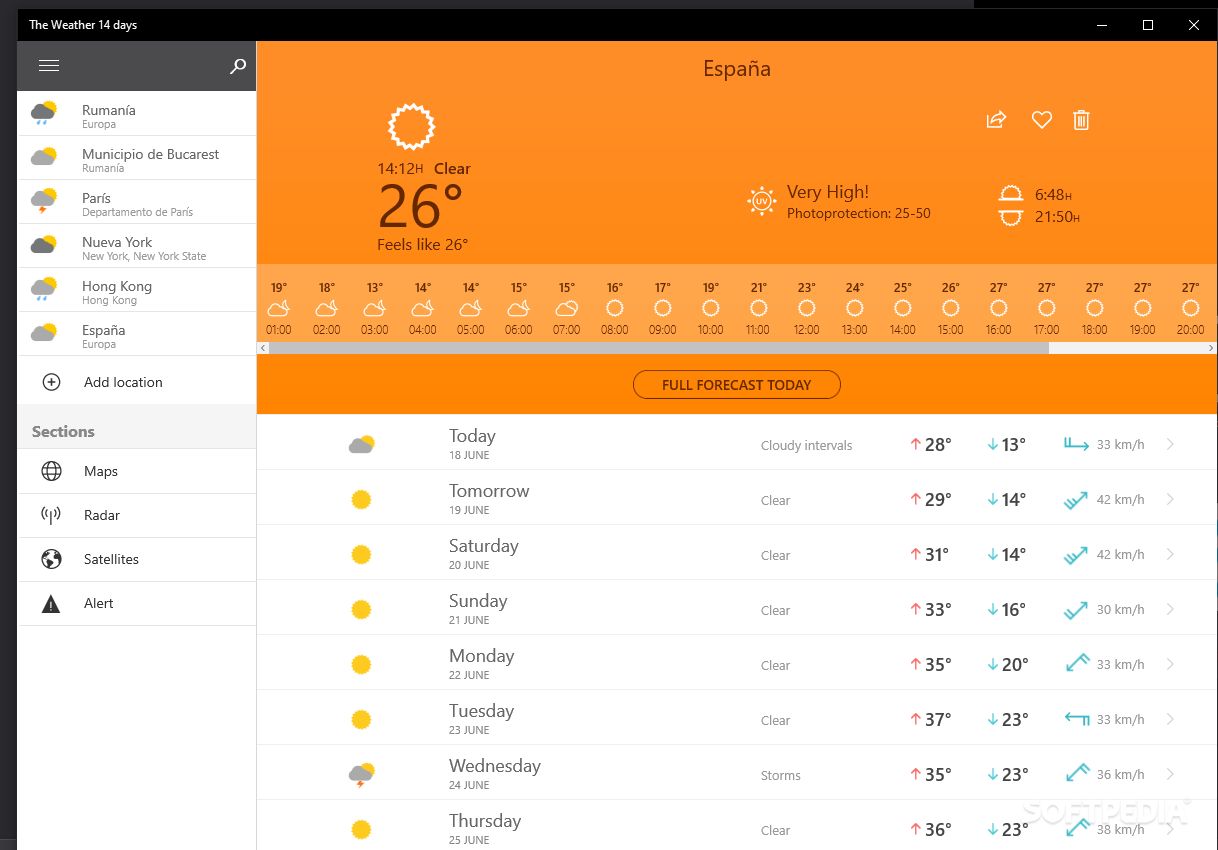
Task: Click the 'Storms' condition on Wednesday
Action: click(x=781, y=775)
